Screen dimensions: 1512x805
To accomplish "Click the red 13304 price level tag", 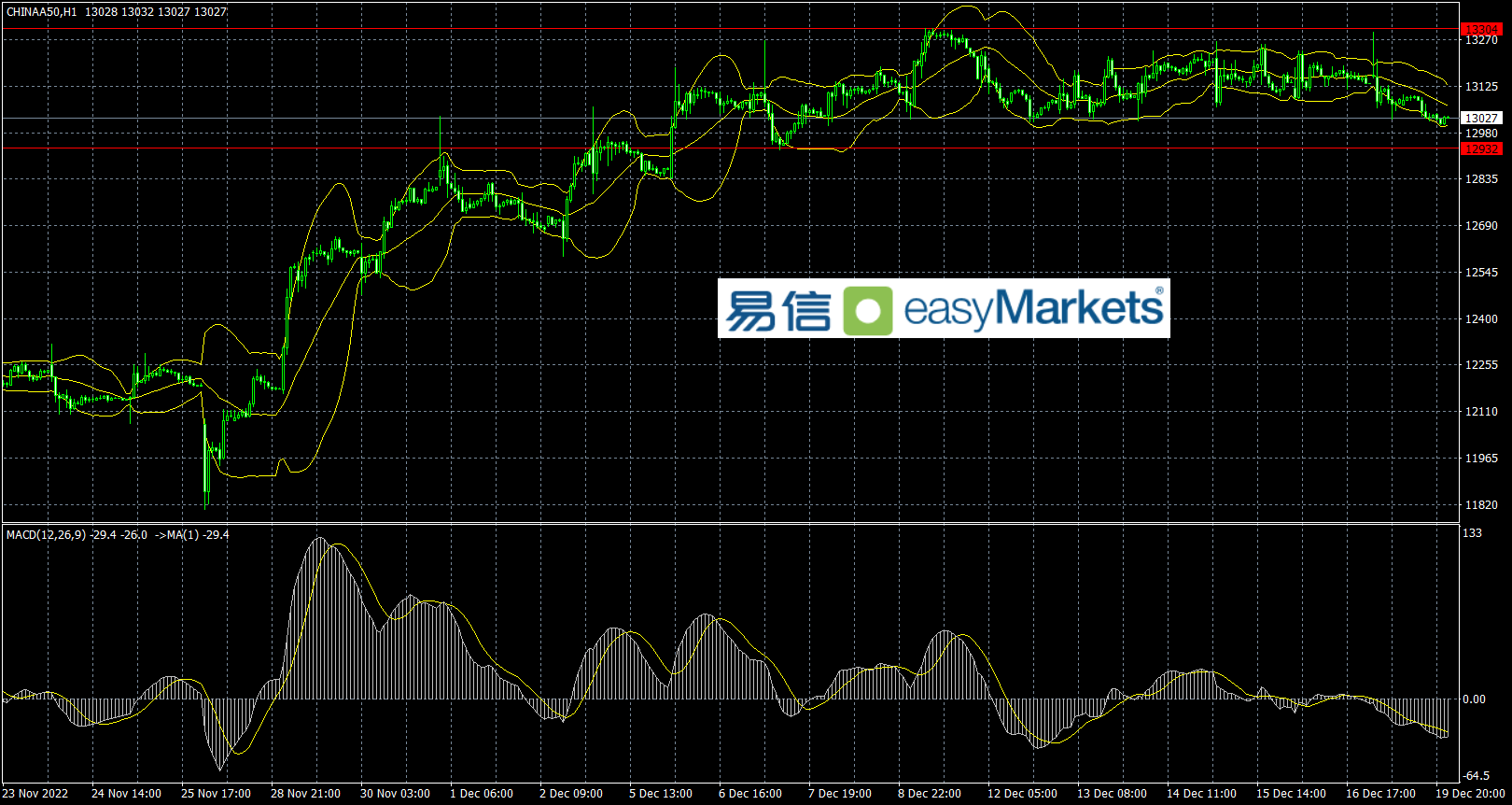I will pyautogui.click(x=1481, y=30).
